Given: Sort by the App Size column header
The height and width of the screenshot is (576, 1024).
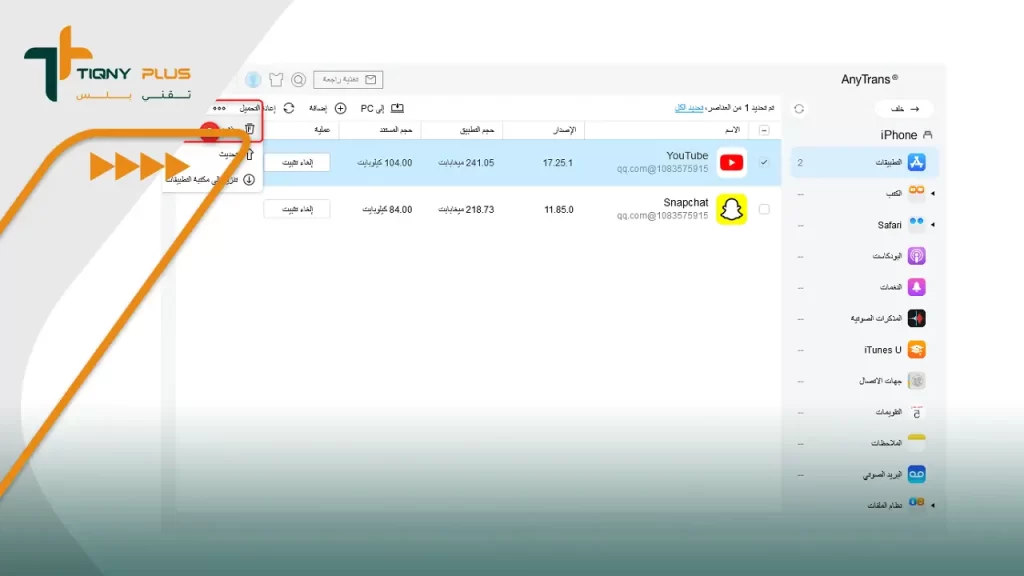Looking at the screenshot, I should 477,130.
